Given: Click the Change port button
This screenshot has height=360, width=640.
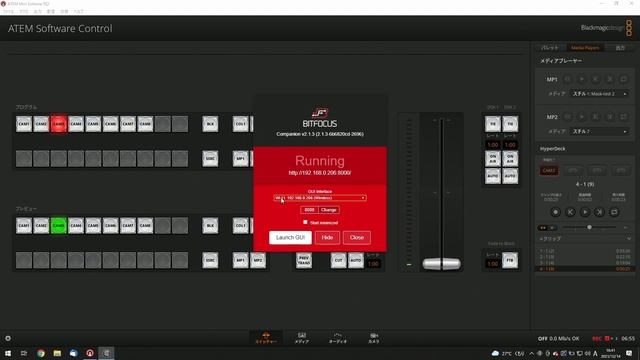Looking at the screenshot, I should (x=329, y=210).
